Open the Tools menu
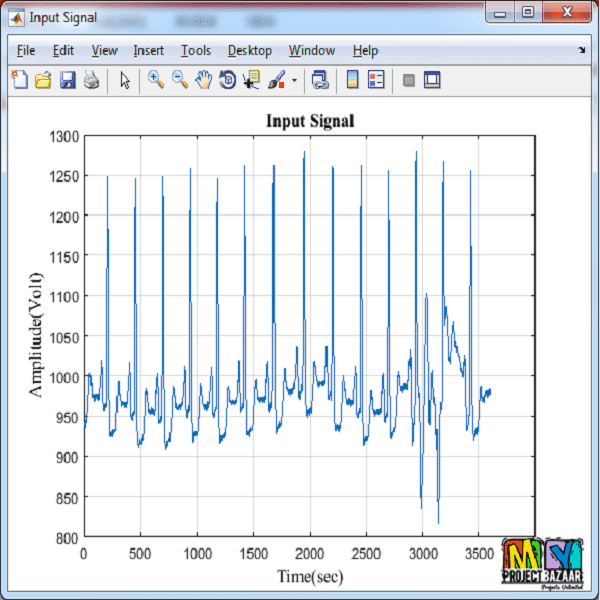 coord(196,50)
